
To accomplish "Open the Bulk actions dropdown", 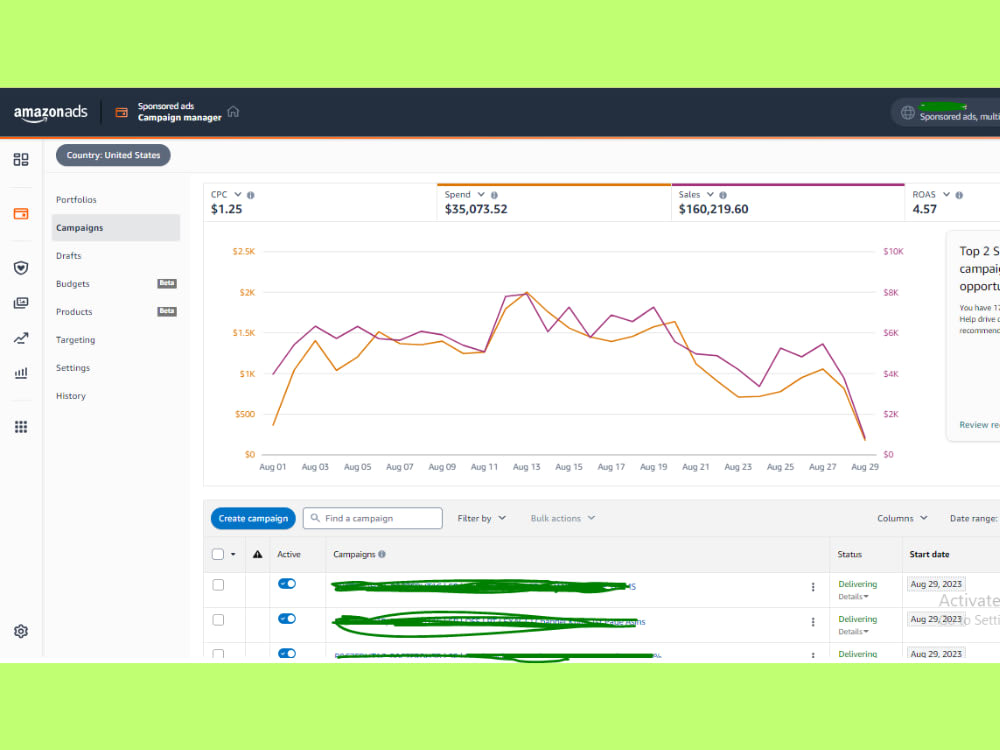I will pos(562,518).
